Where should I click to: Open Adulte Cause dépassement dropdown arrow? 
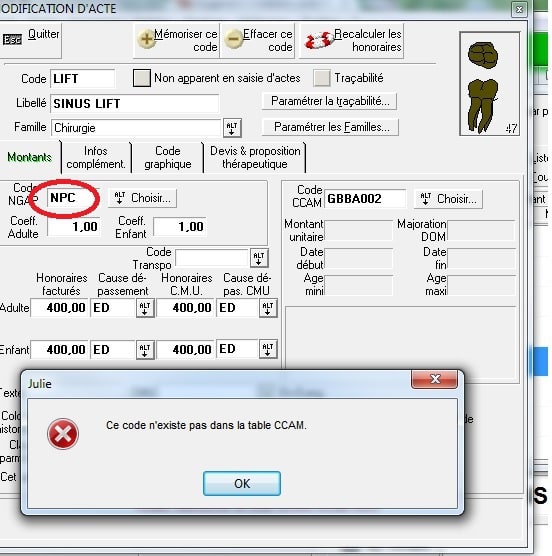(x=145, y=308)
